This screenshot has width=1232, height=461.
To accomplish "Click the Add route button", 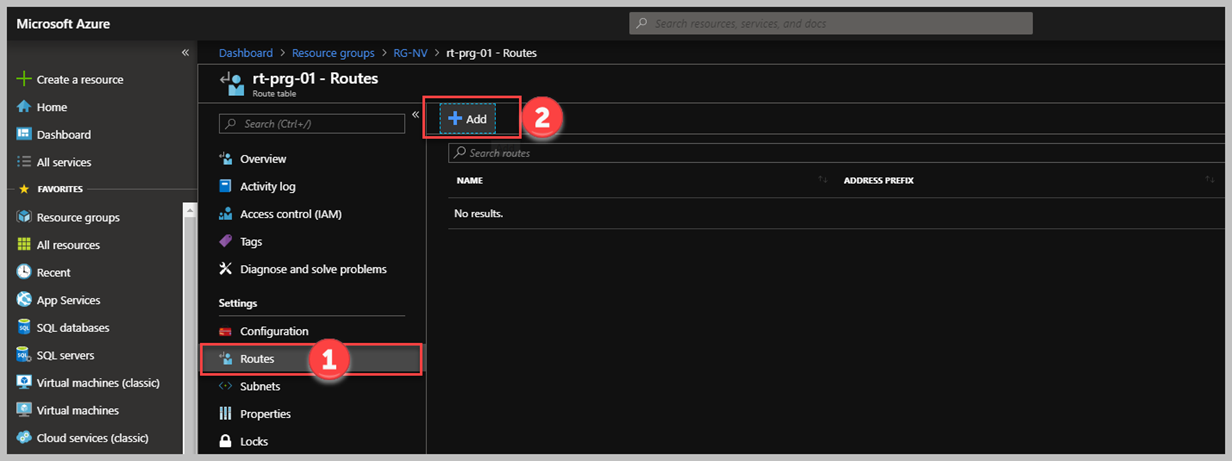I will [x=468, y=118].
